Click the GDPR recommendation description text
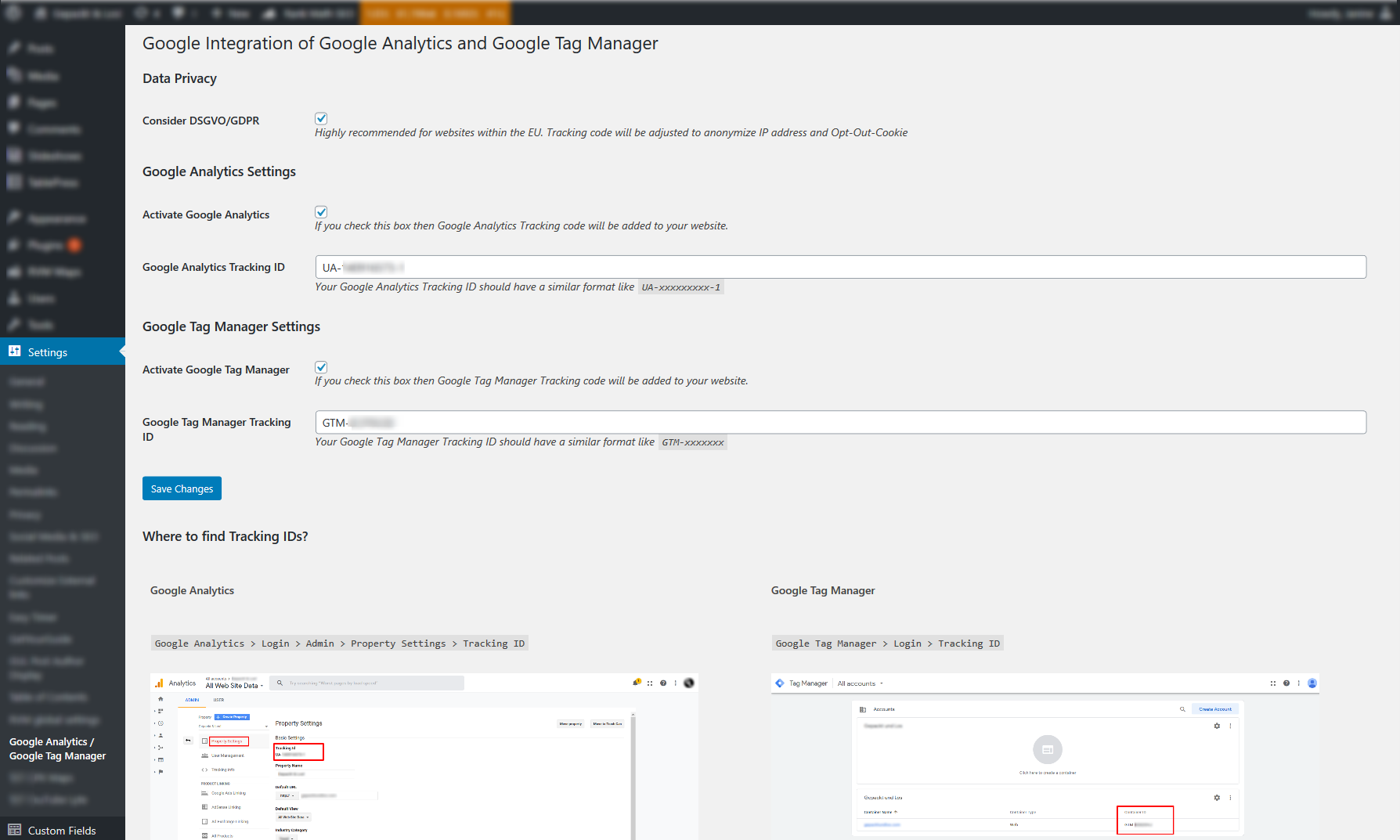This screenshot has height=840, width=1400. (x=611, y=133)
